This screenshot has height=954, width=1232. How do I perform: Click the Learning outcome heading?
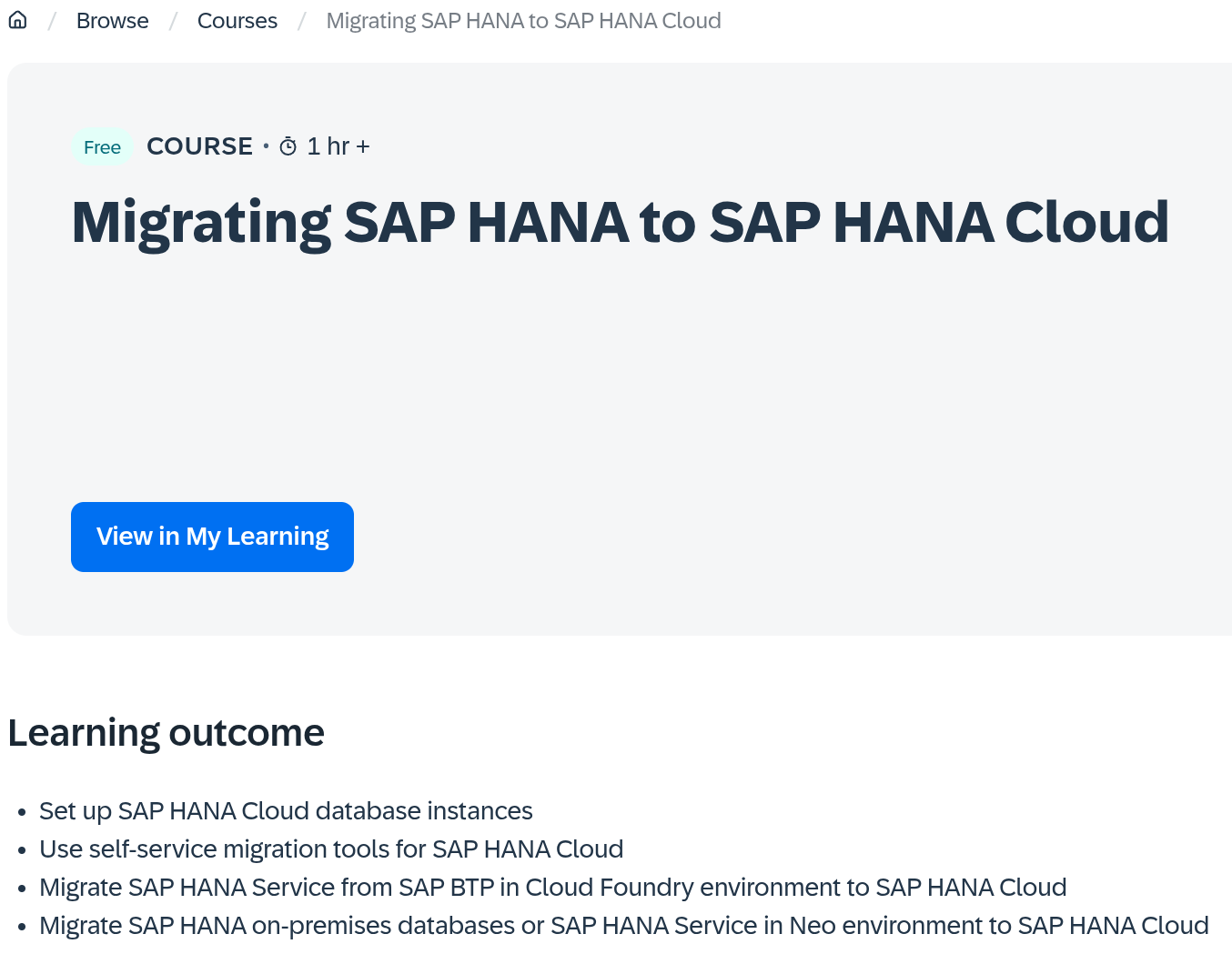tap(166, 733)
